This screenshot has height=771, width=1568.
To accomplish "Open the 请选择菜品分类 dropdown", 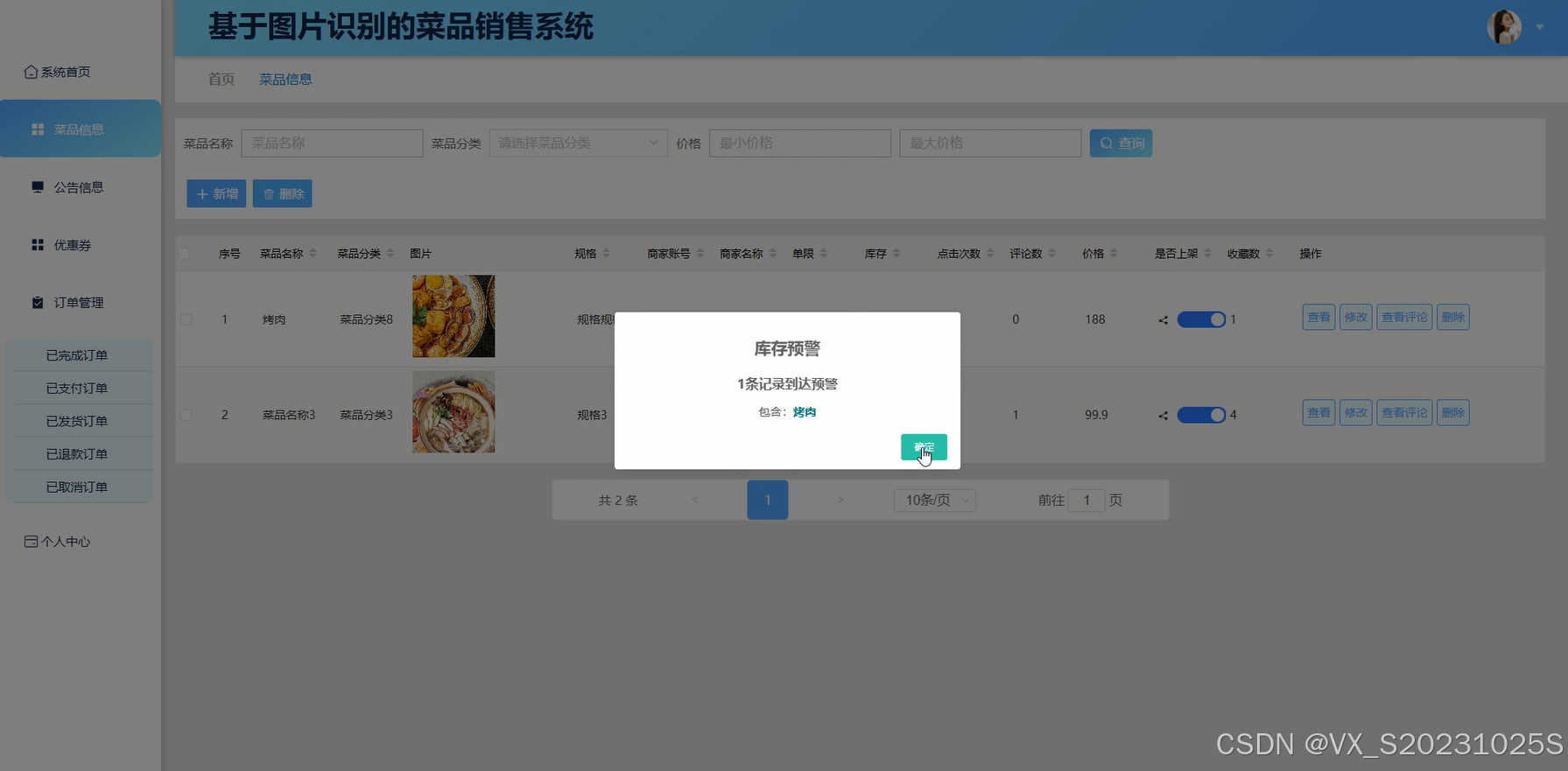I will [x=579, y=144].
